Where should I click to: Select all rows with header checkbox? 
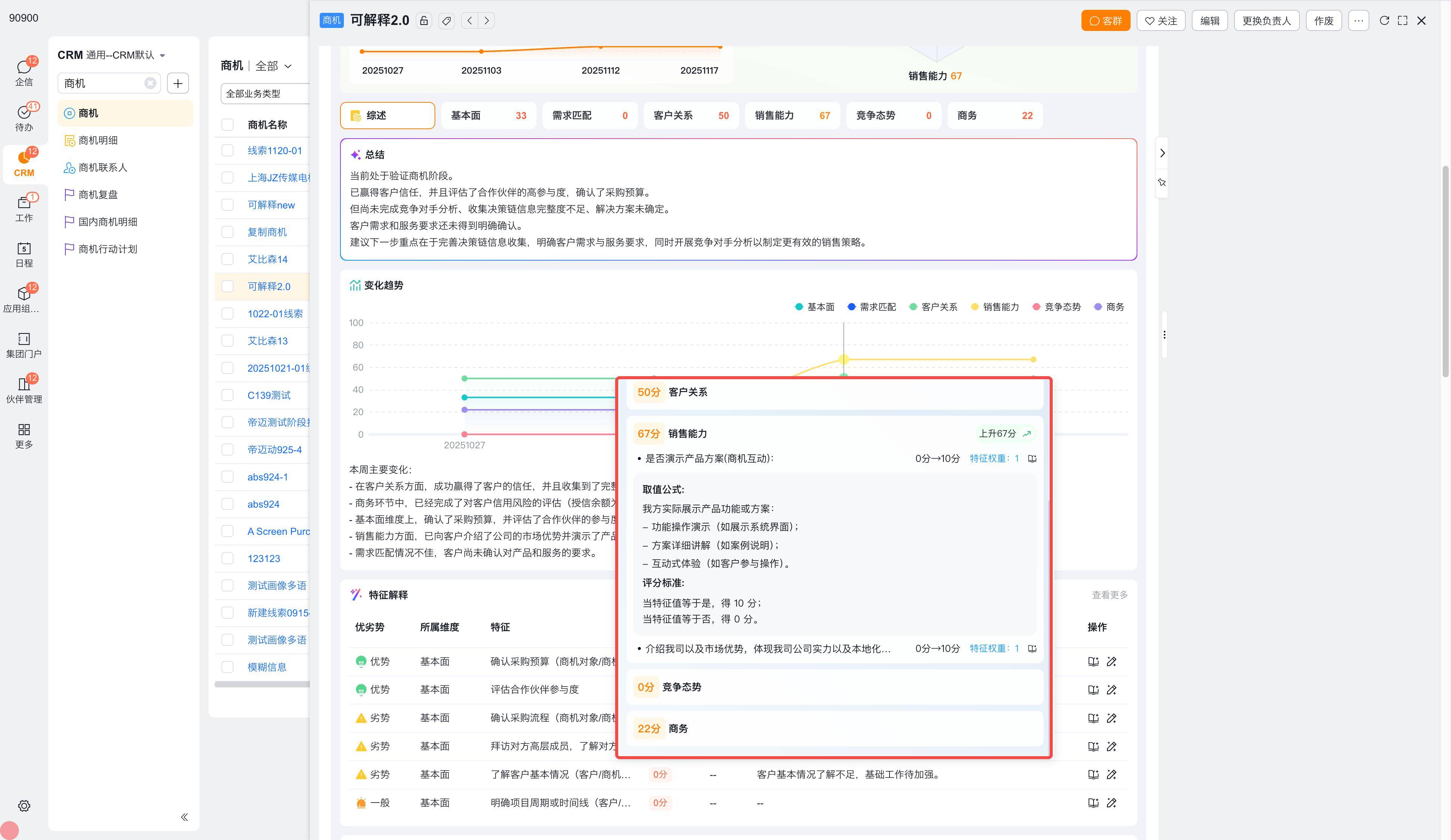pos(227,125)
